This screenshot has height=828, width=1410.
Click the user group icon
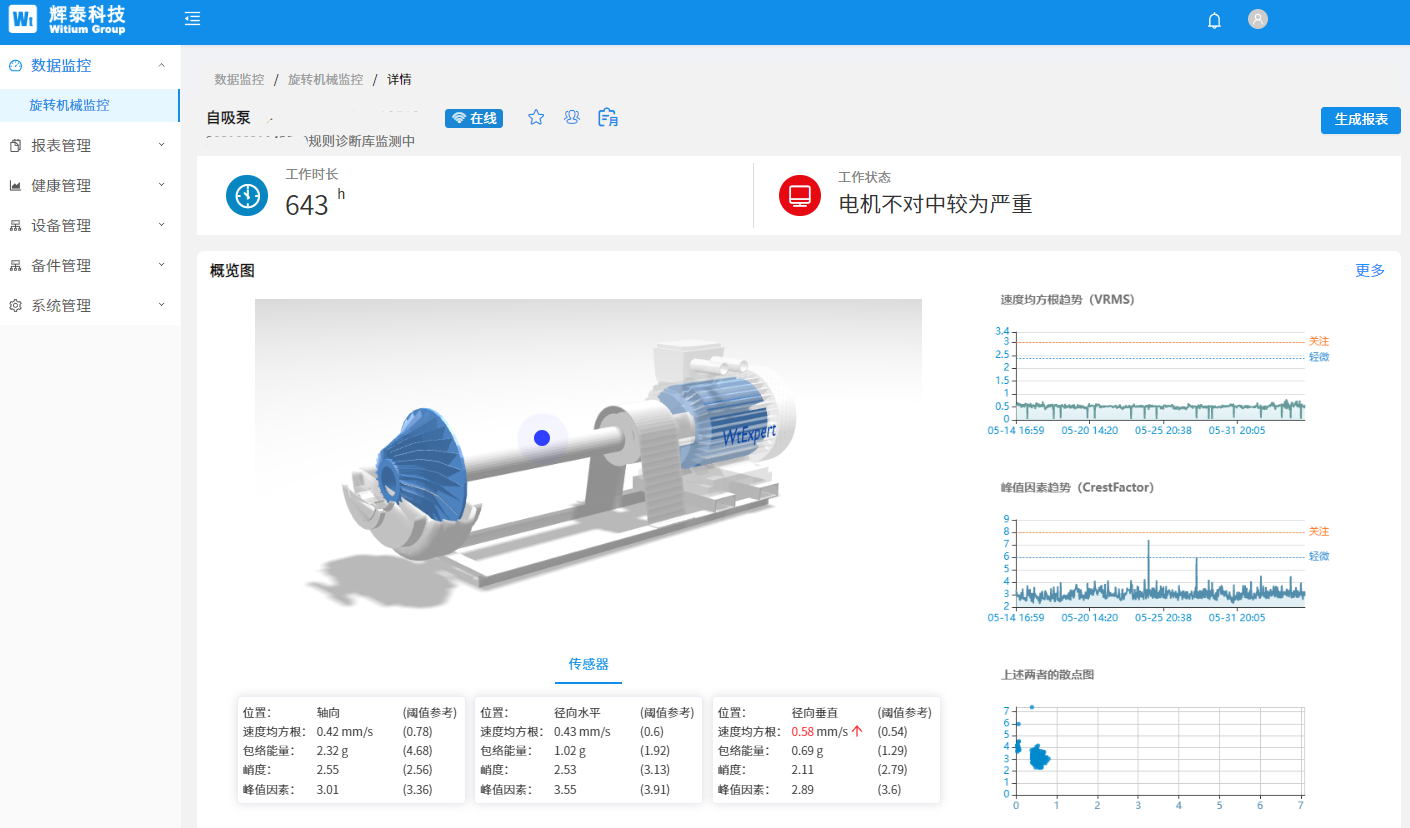tap(572, 118)
